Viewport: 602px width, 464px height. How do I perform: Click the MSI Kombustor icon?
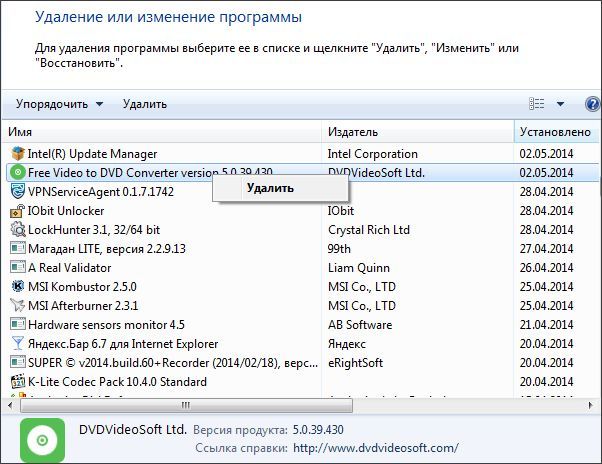(18, 286)
